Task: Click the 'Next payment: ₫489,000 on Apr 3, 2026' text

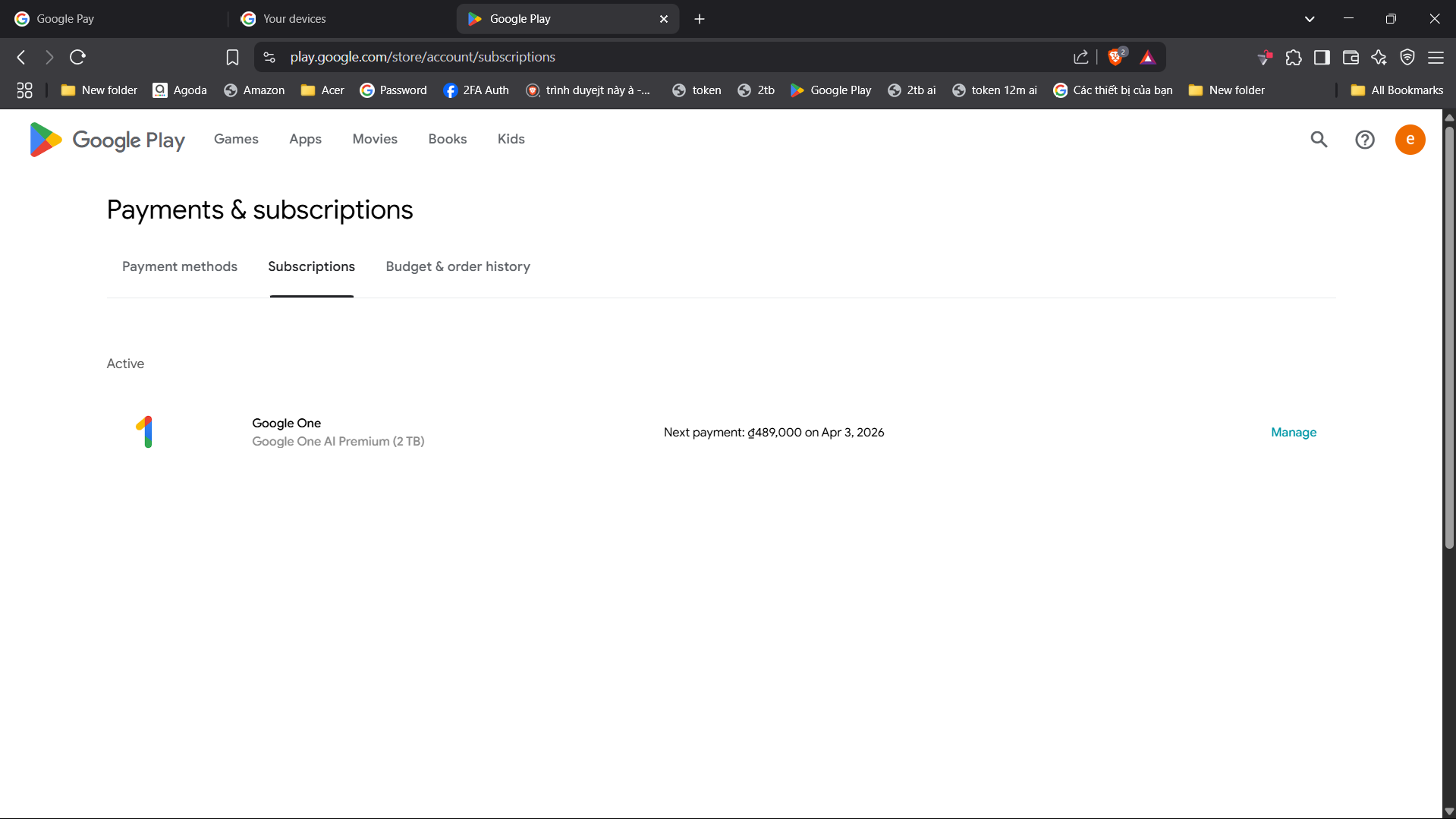Action: (774, 432)
